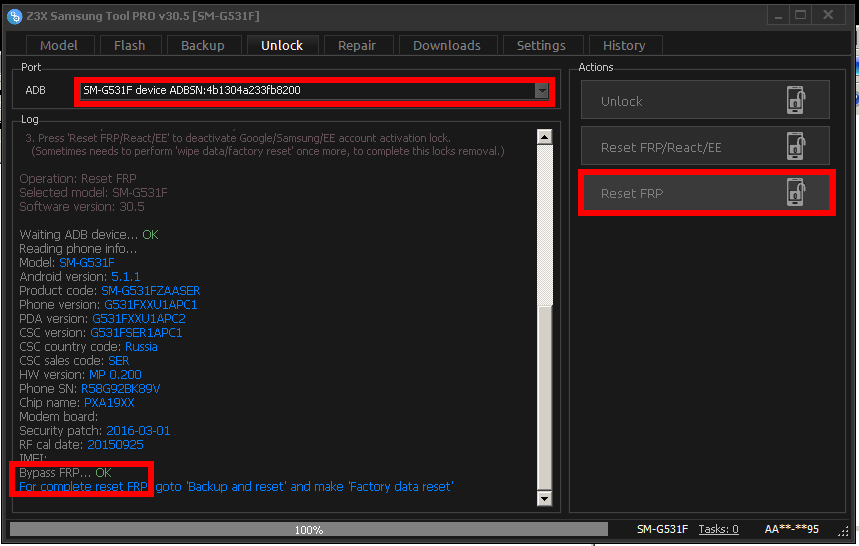Switch to the Settings tab

click(x=541, y=45)
